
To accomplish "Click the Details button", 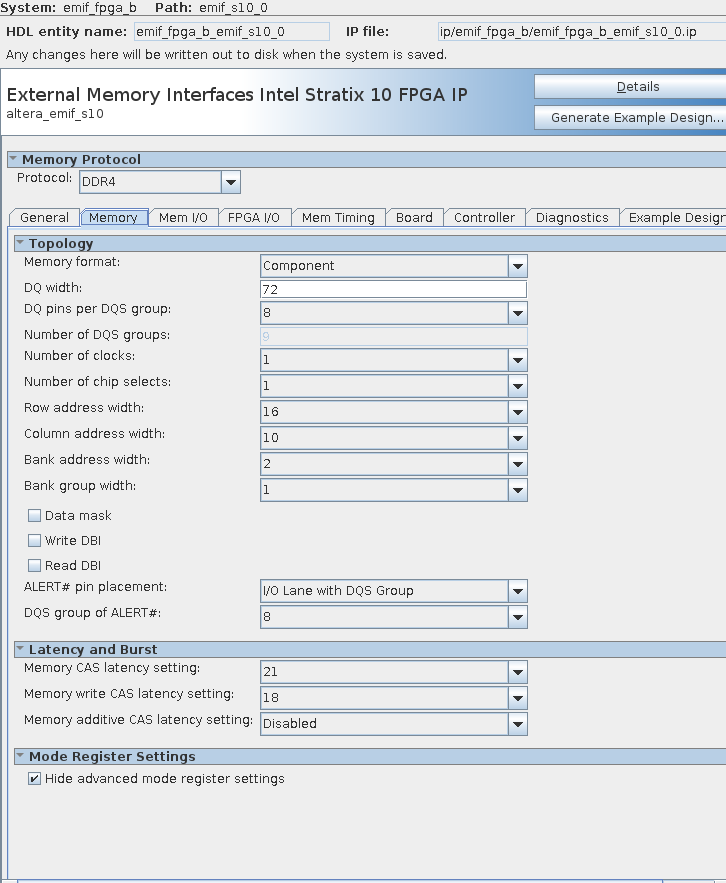I will click(x=631, y=87).
